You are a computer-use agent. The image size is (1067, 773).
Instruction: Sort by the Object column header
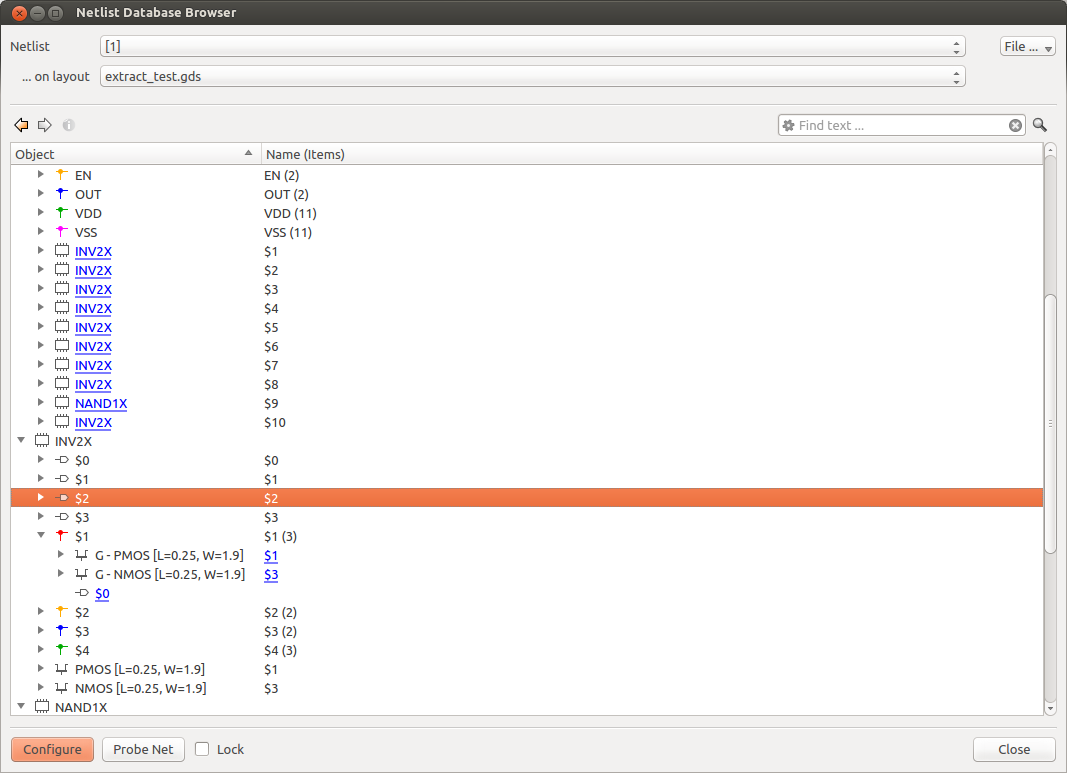pyautogui.click(x=135, y=154)
